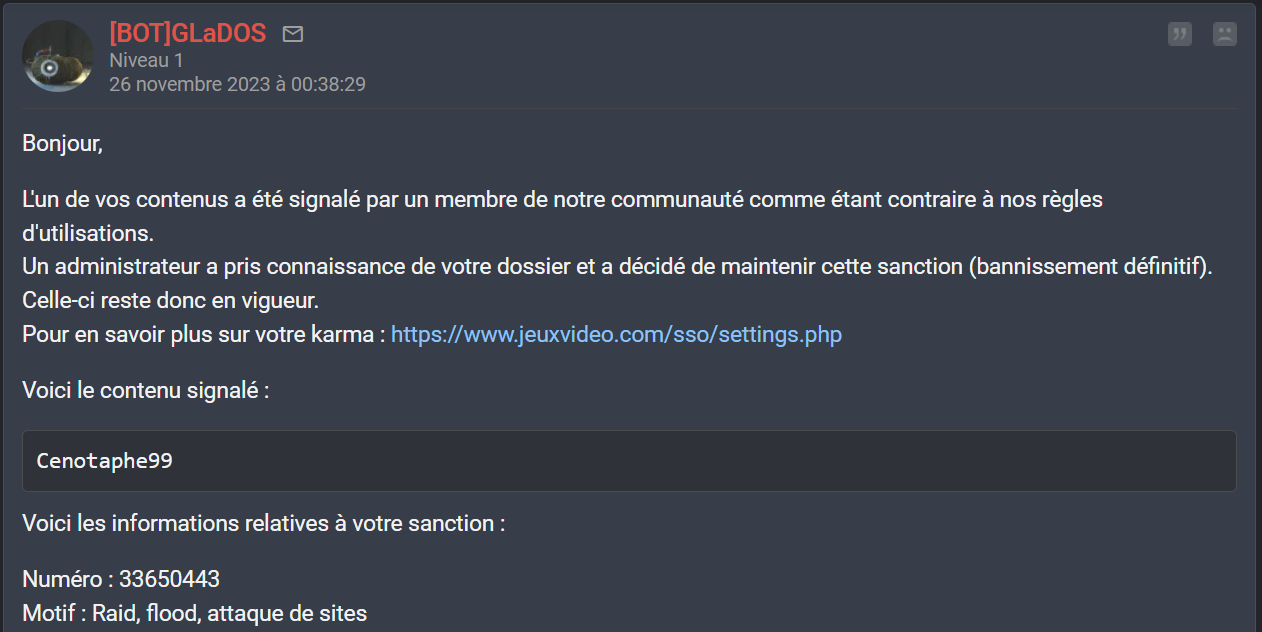
Task: Click the GLaDOS profile avatar
Action: pyautogui.click(x=58, y=56)
